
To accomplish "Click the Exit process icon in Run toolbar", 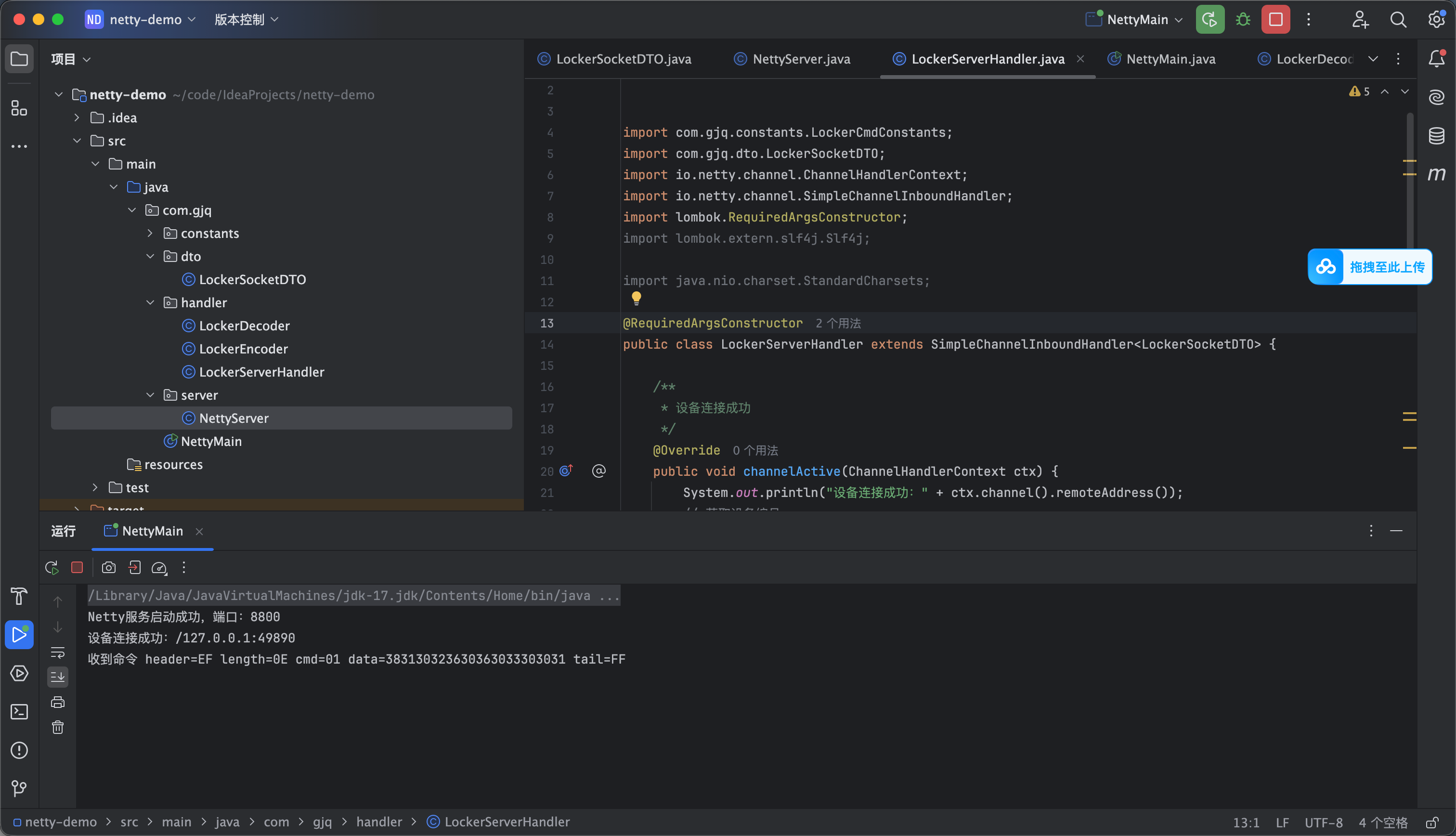I will click(x=134, y=567).
